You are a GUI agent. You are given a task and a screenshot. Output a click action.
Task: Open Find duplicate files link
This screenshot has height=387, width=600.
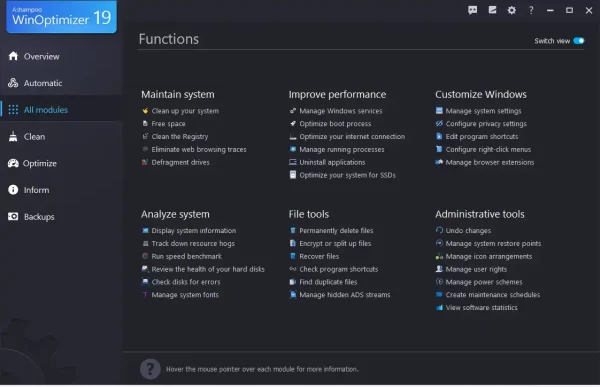328,282
